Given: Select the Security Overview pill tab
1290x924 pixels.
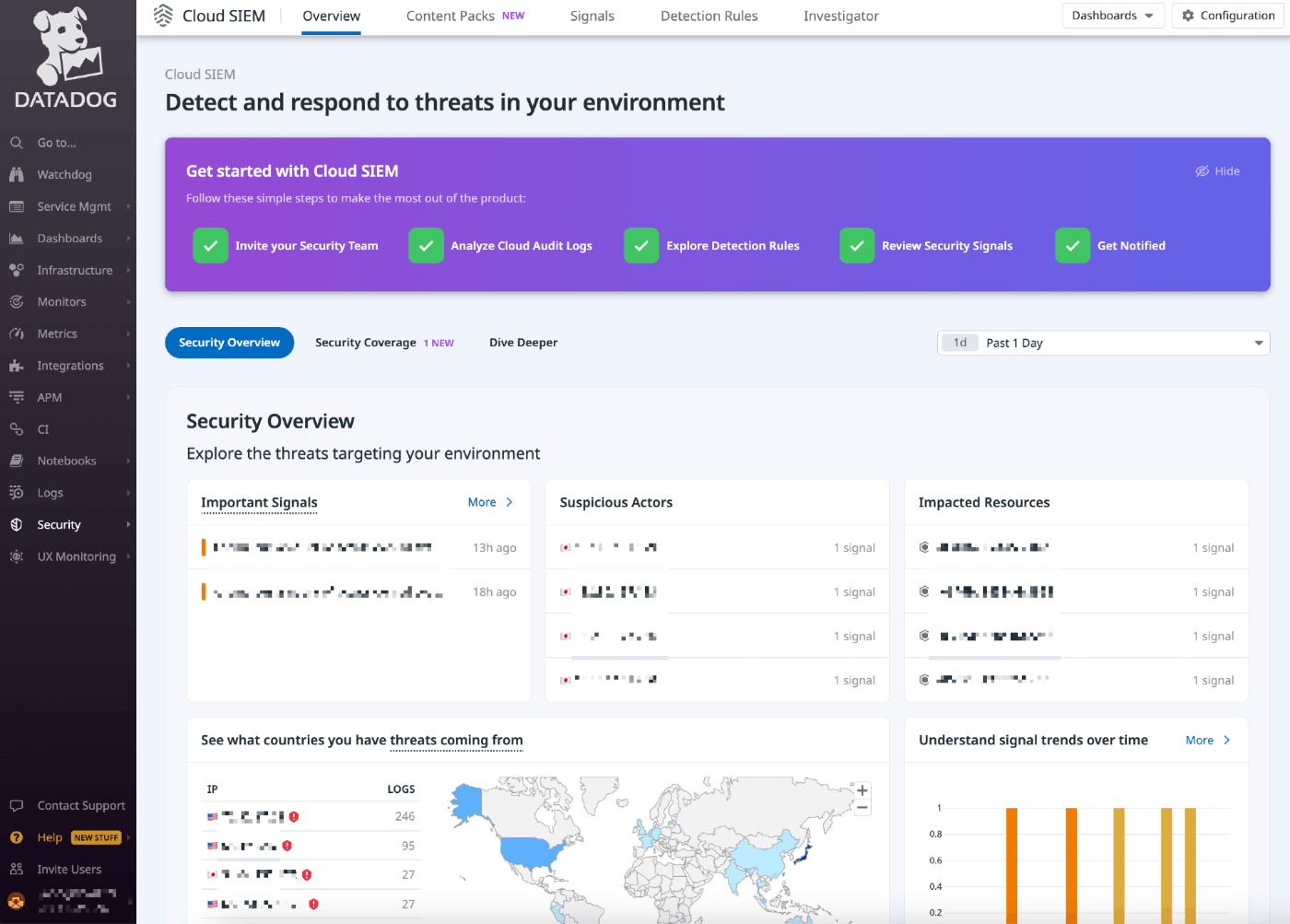Looking at the screenshot, I should [229, 343].
